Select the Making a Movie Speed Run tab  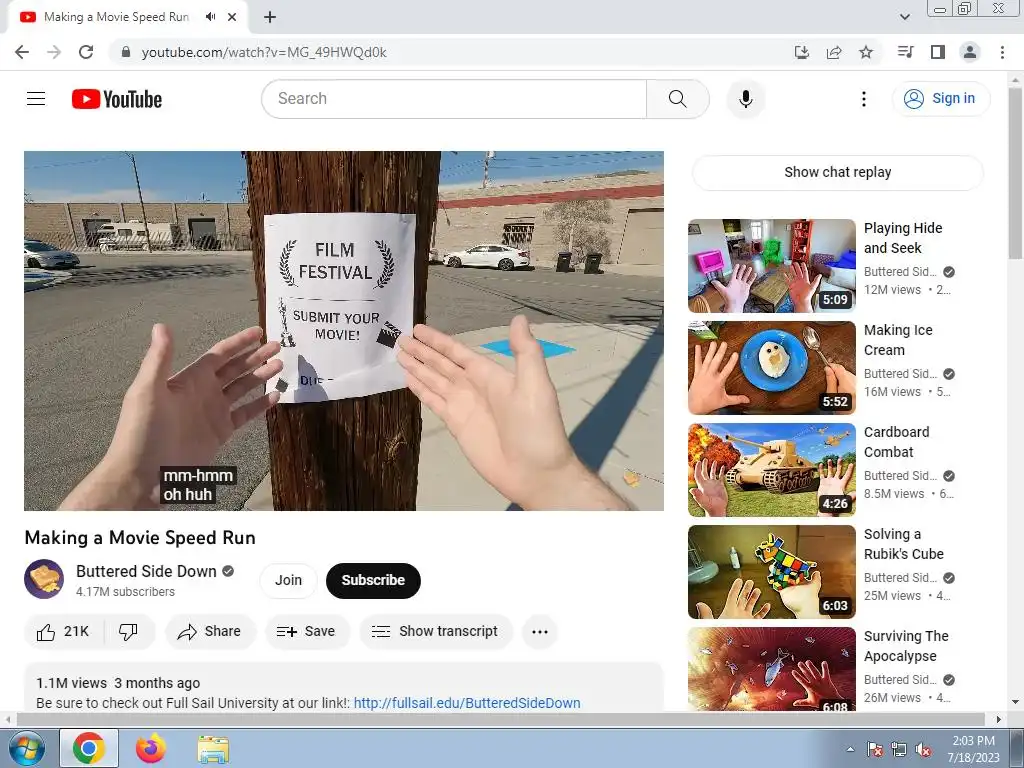pyautogui.click(x=116, y=17)
